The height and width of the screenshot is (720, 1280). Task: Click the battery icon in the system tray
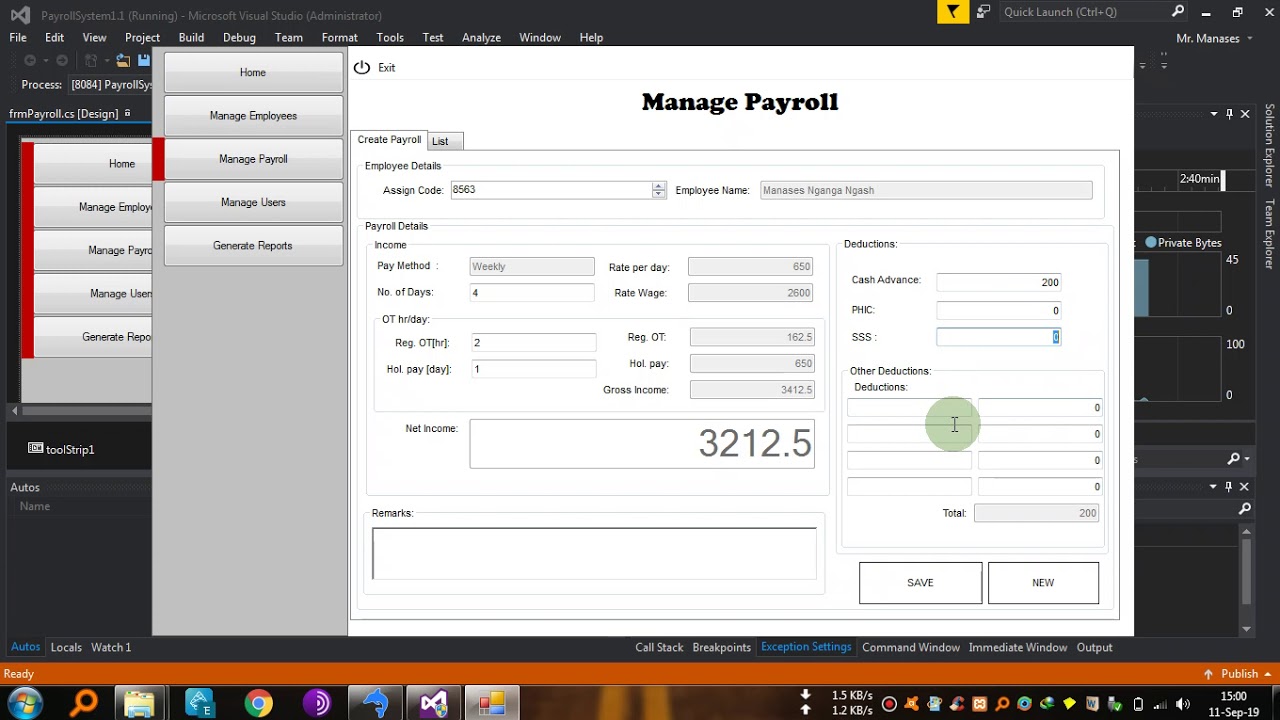(1138, 704)
